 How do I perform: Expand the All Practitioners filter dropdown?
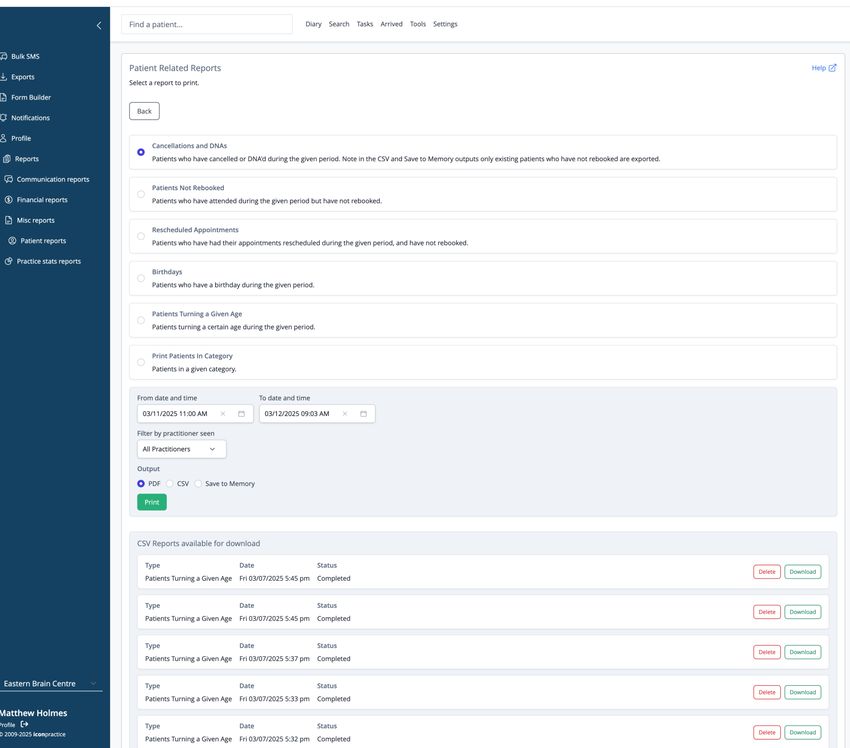(182, 449)
